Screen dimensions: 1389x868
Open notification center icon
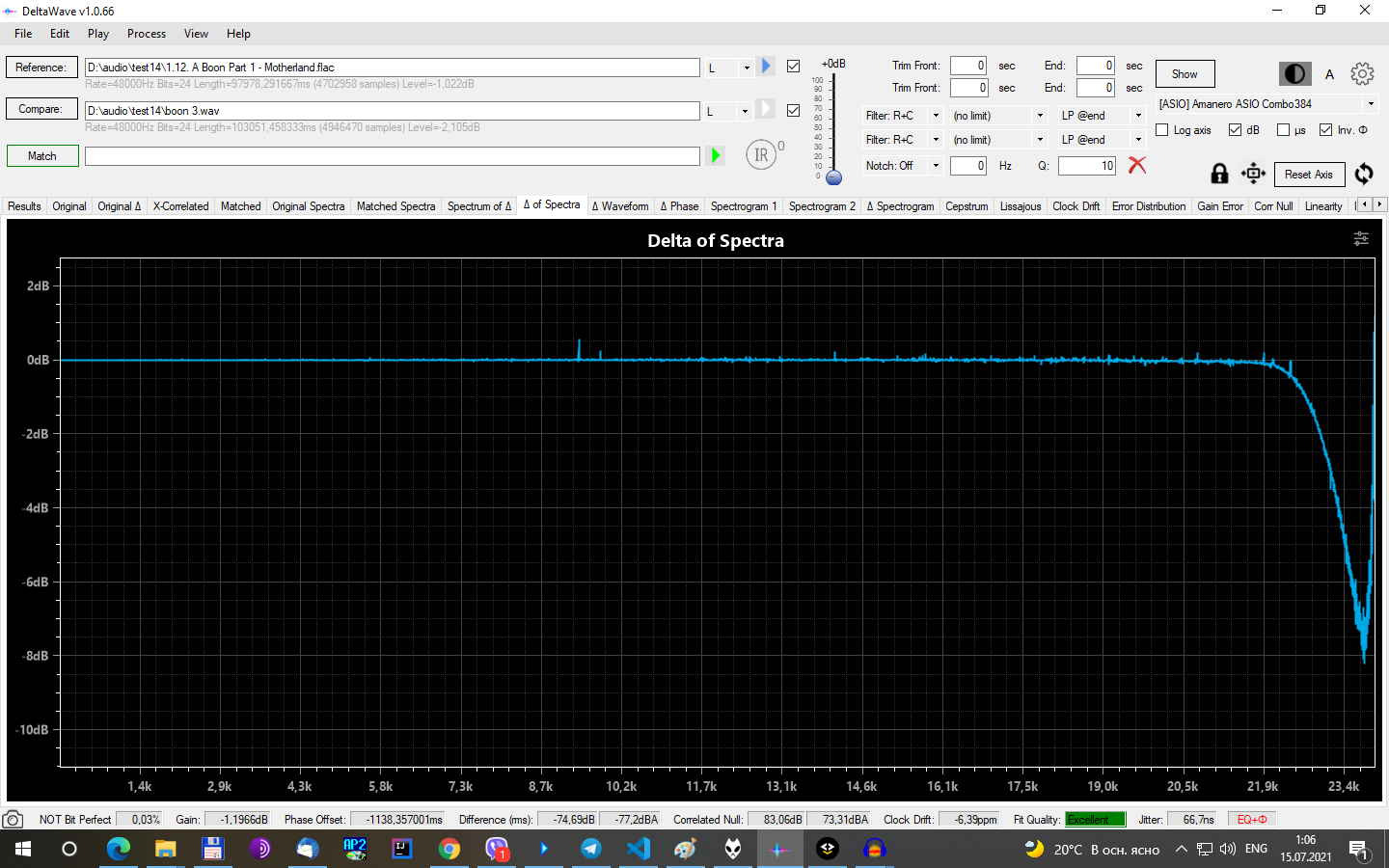pyautogui.click(x=1358, y=850)
